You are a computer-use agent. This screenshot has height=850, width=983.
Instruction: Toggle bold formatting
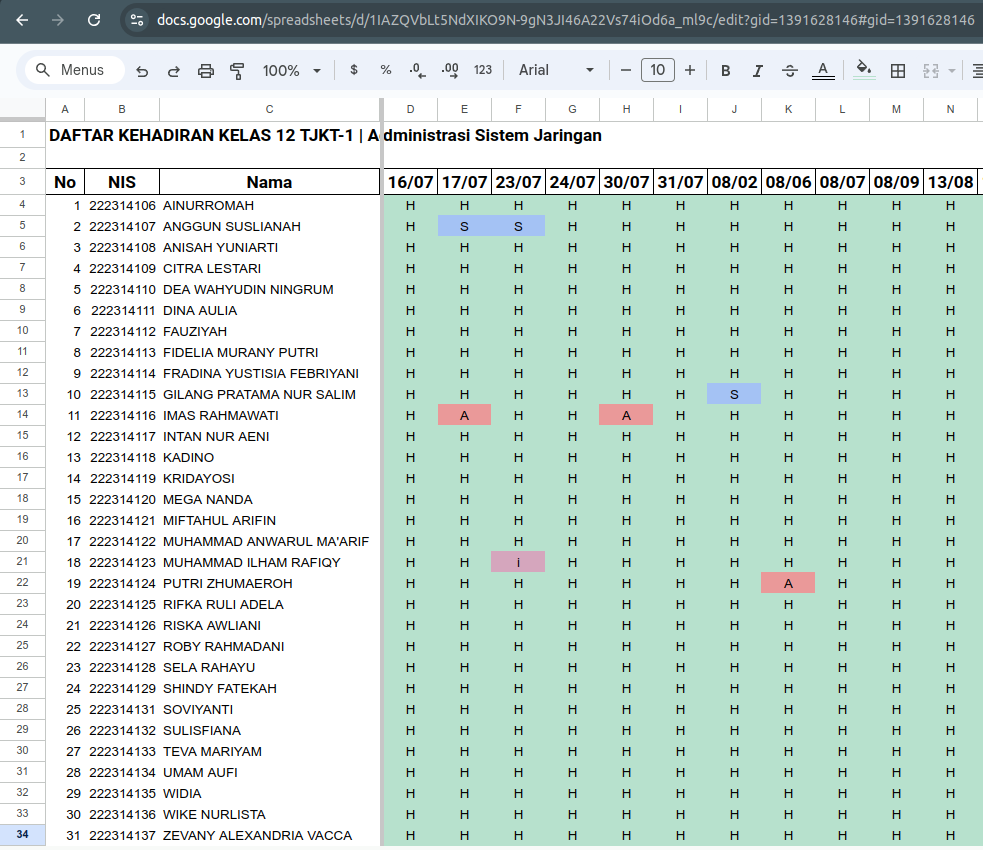(725, 70)
